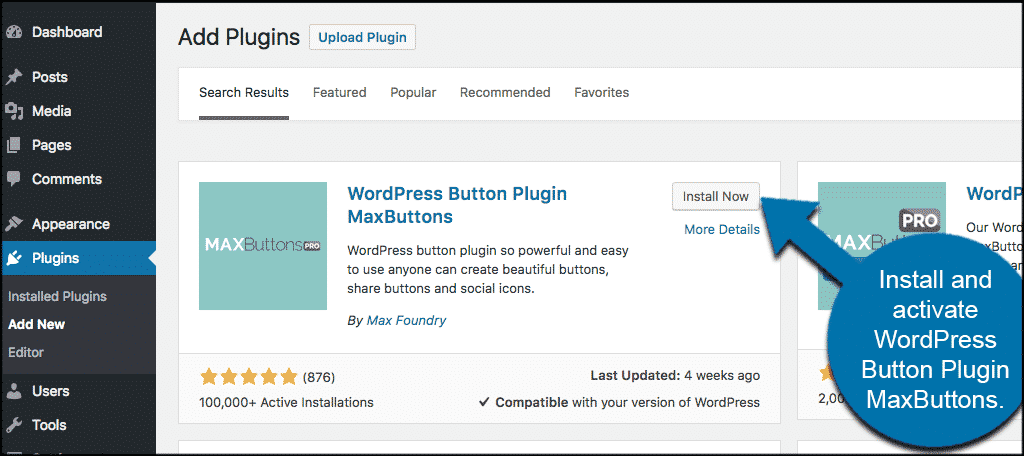The image size is (1024, 456).
Task: Click the Upload Plugin button
Action: (362, 37)
